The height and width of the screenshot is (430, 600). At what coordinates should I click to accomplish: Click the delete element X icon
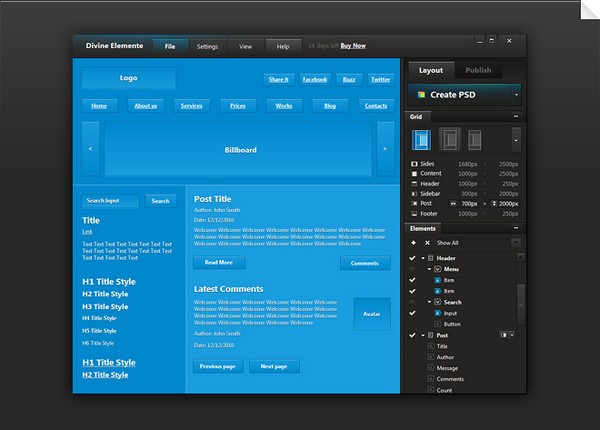pyautogui.click(x=427, y=242)
